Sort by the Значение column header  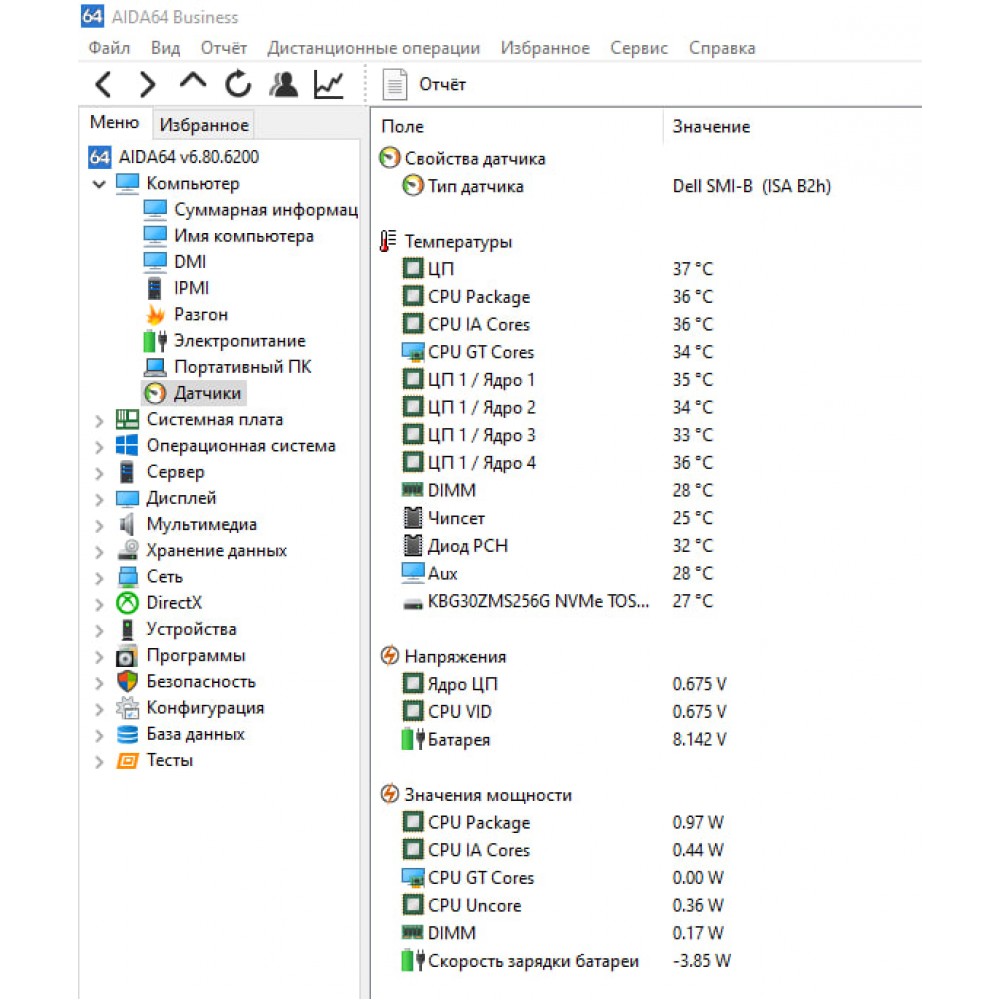click(x=711, y=126)
